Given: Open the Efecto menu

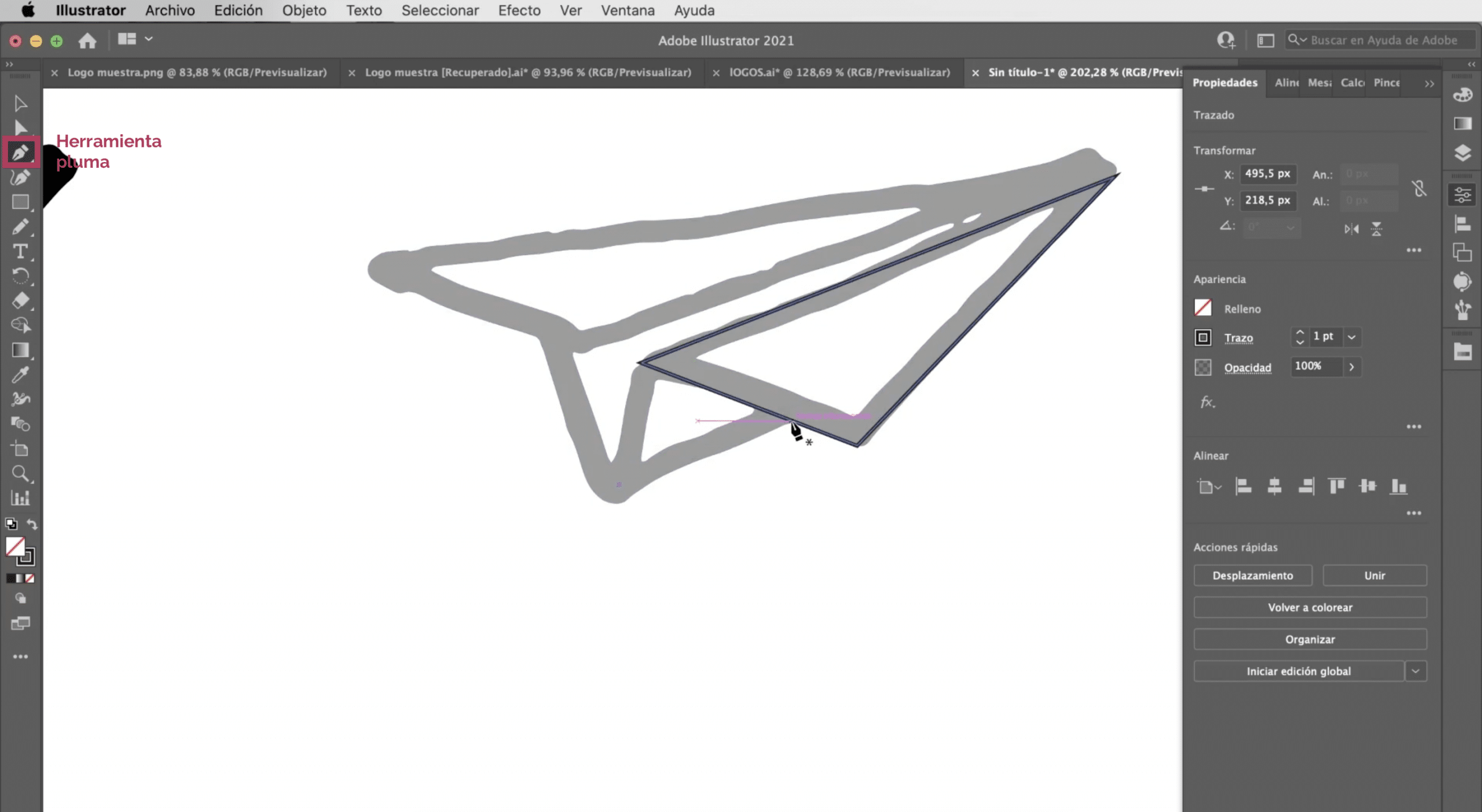Looking at the screenshot, I should coord(519,10).
